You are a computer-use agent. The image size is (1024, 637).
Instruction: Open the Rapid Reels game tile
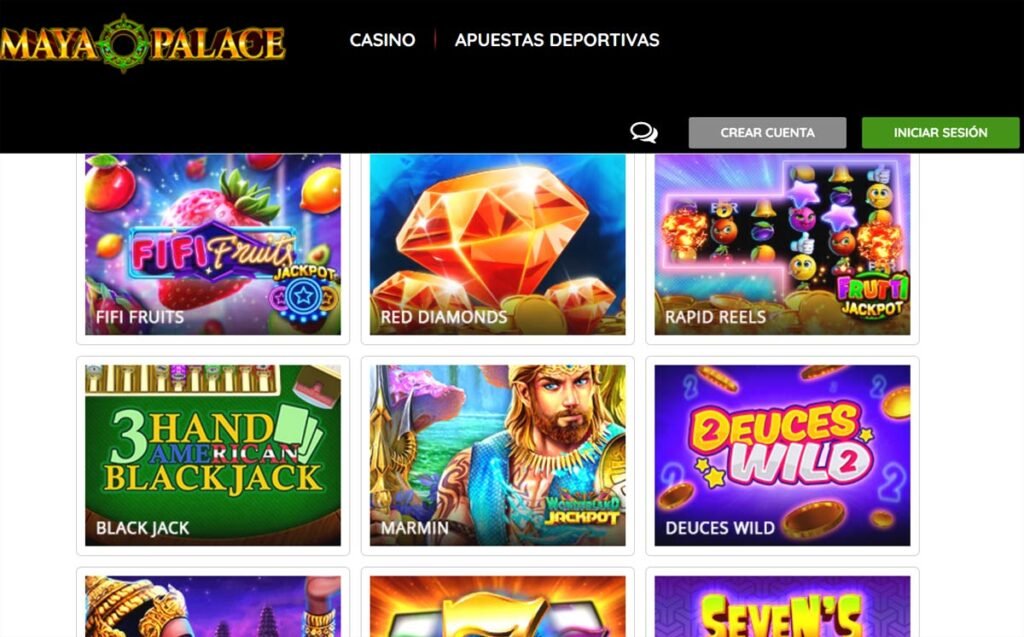click(782, 244)
